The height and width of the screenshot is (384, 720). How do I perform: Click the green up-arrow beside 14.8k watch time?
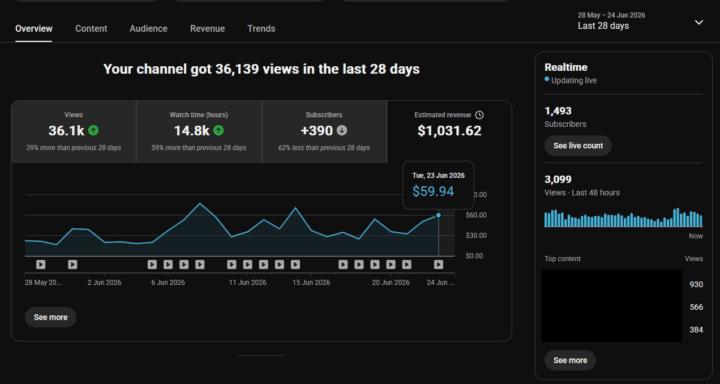click(x=219, y=130)
